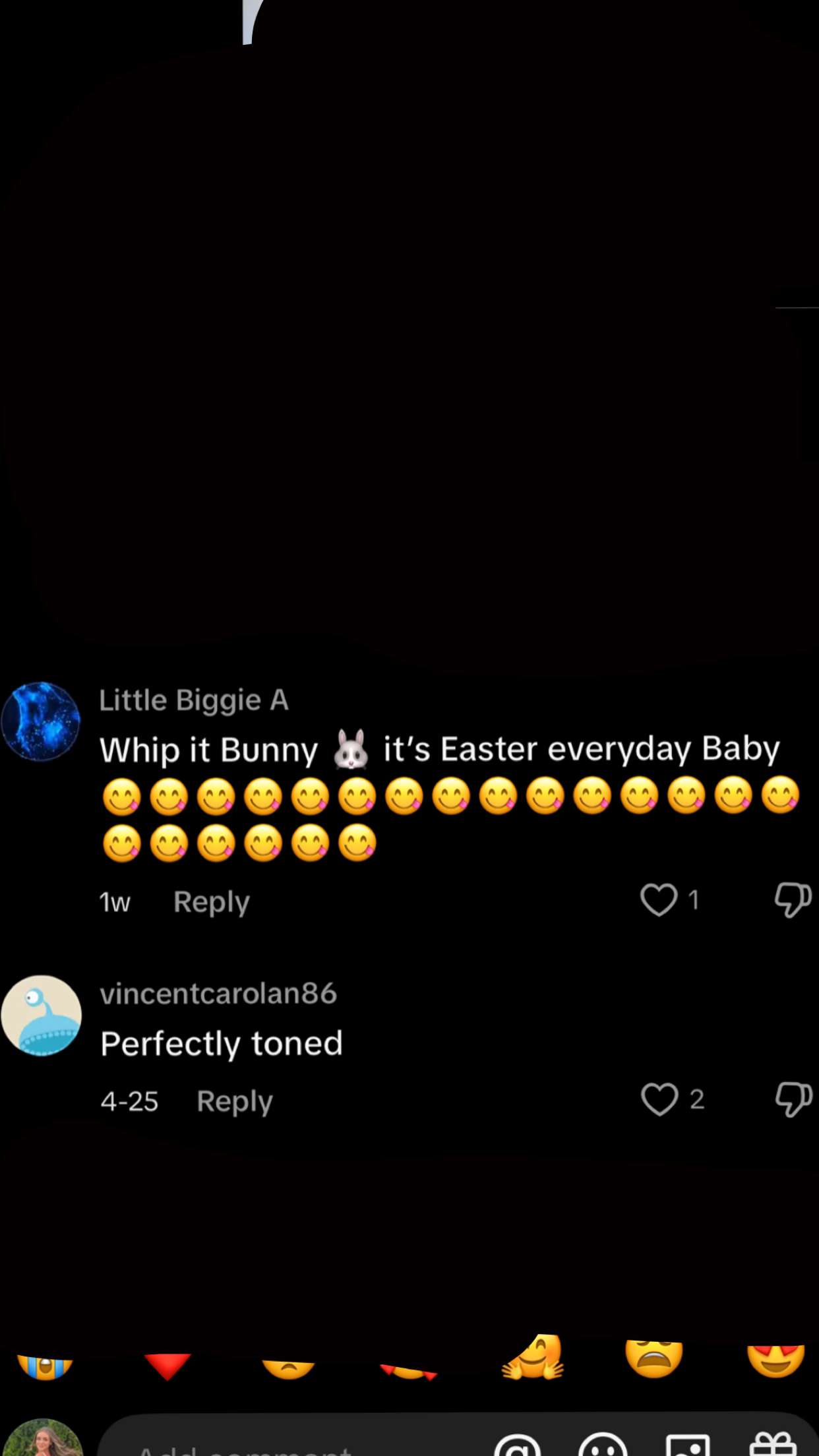Image resolution: width=819 pixels, height=1456 pixels.
Task: Open the Little Biggie A username
Action: click(194, 700)
